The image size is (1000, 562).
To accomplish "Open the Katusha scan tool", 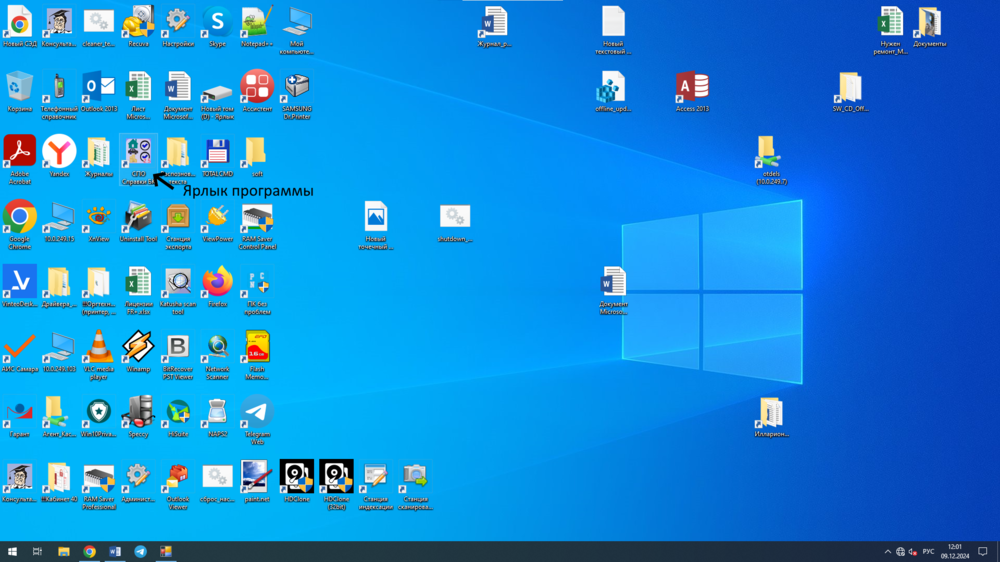I will [x=178, y=291].
